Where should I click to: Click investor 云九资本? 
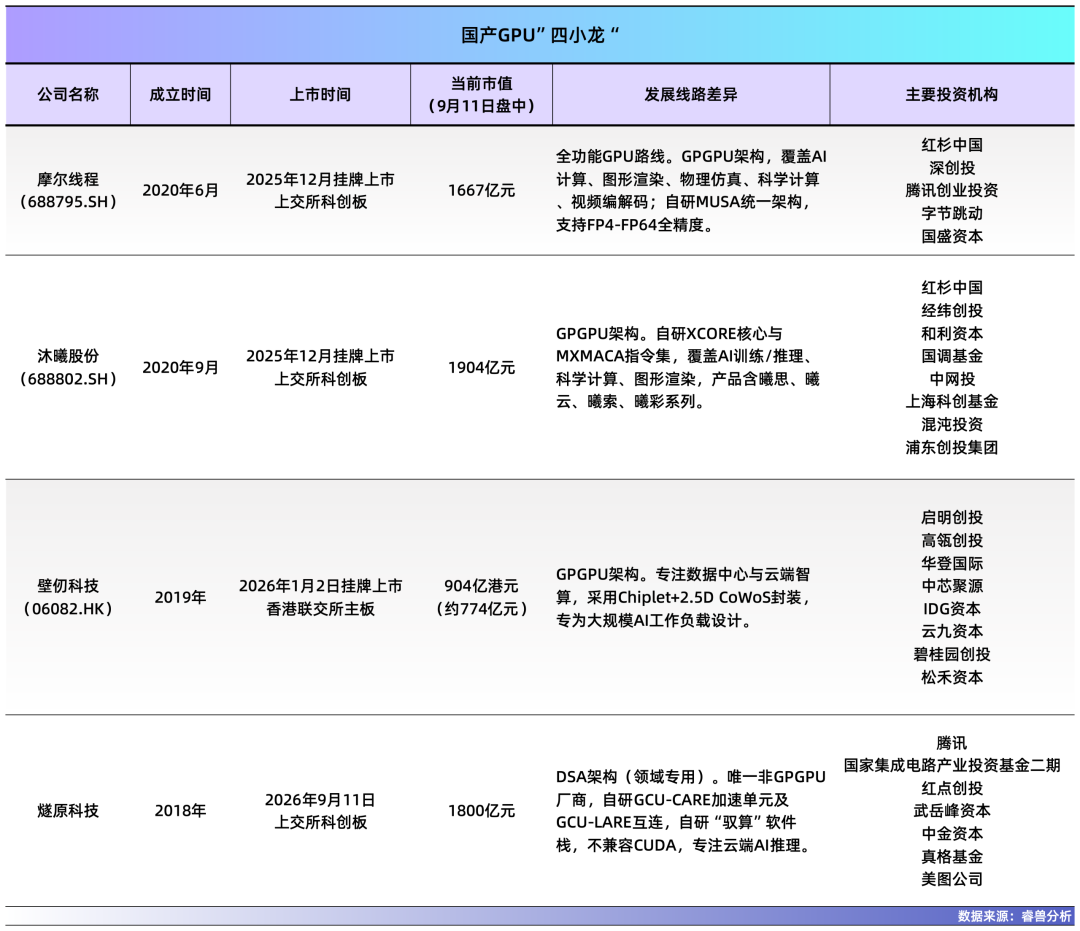(x=952, y=631)
